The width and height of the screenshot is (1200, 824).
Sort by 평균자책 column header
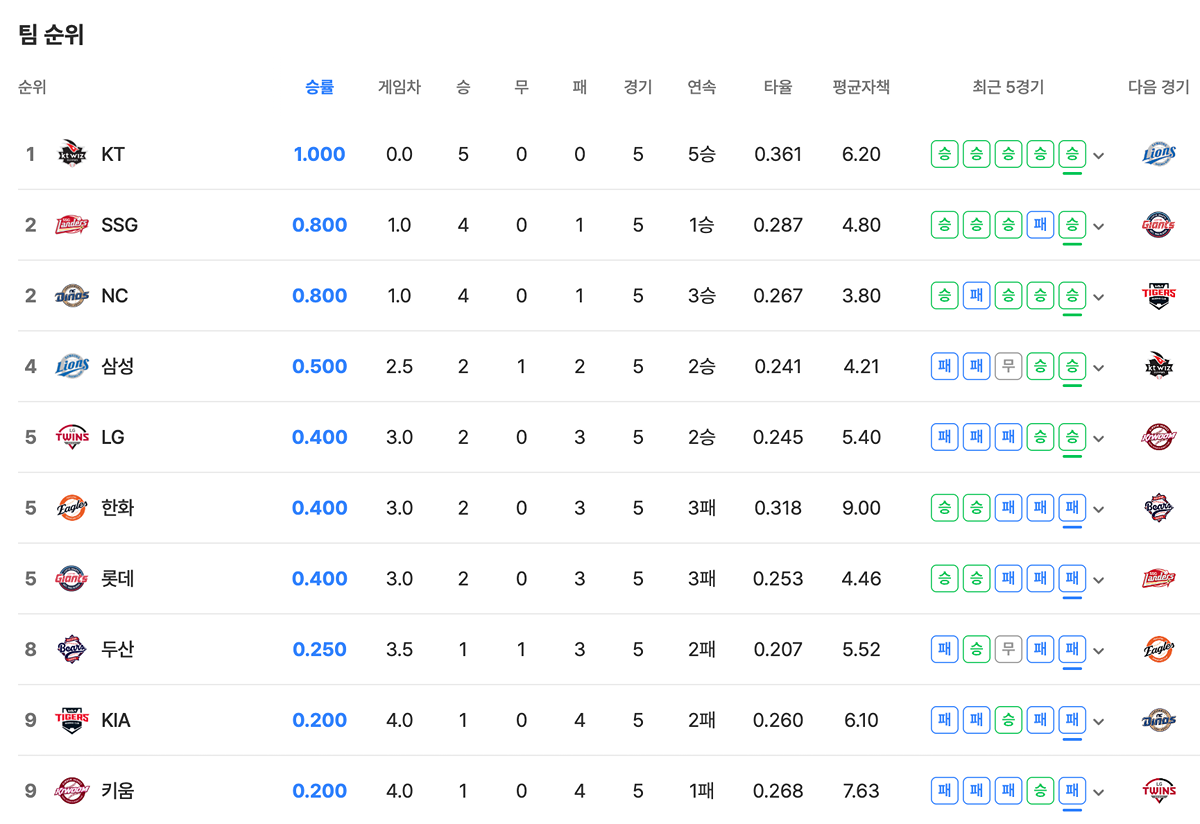coord(860,87)
